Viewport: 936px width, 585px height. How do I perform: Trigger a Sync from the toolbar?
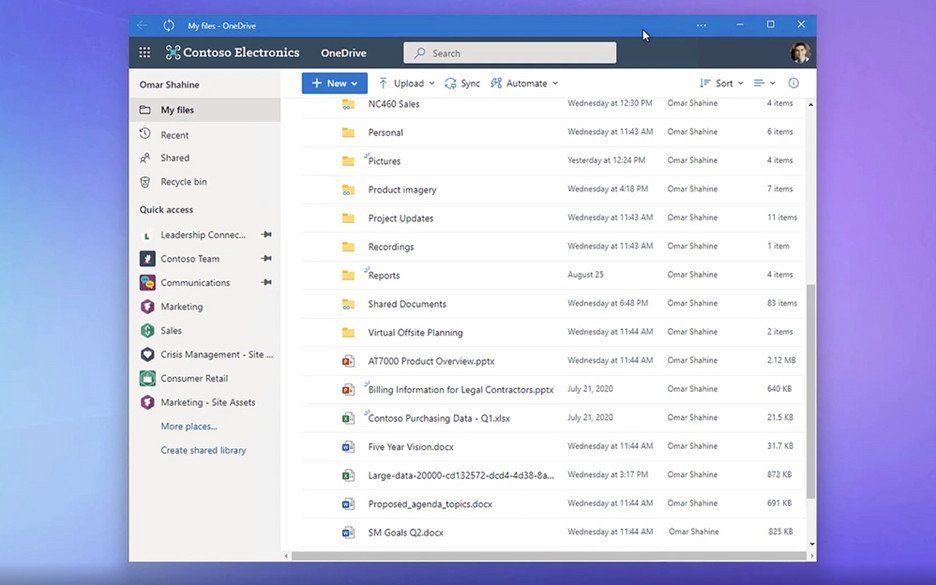tap(463, 83)
